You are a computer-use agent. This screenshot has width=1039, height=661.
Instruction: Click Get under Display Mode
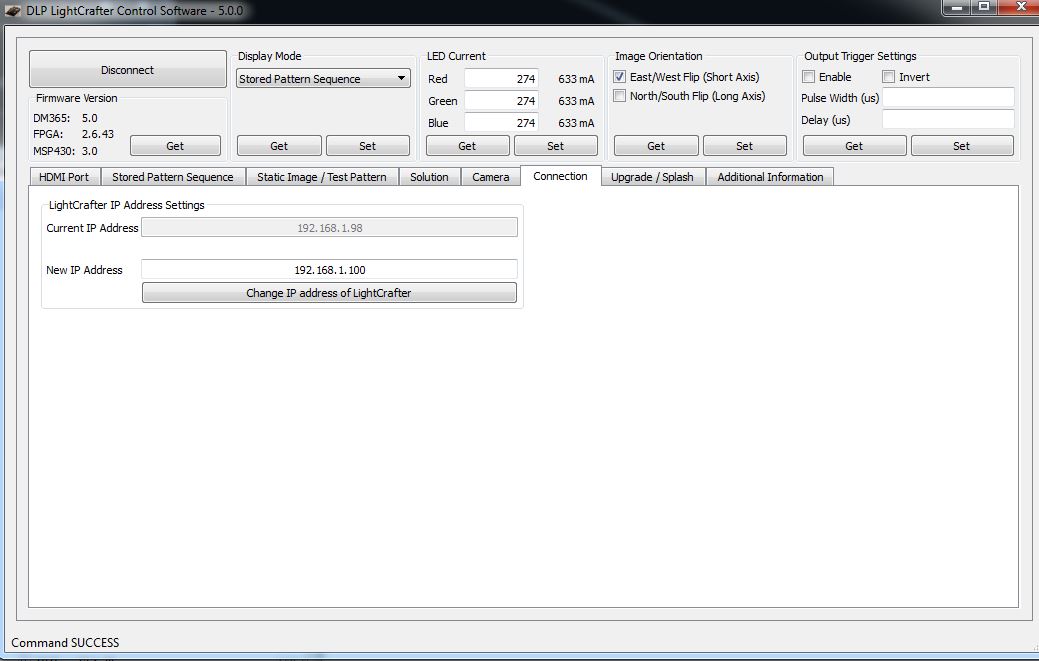279,146
